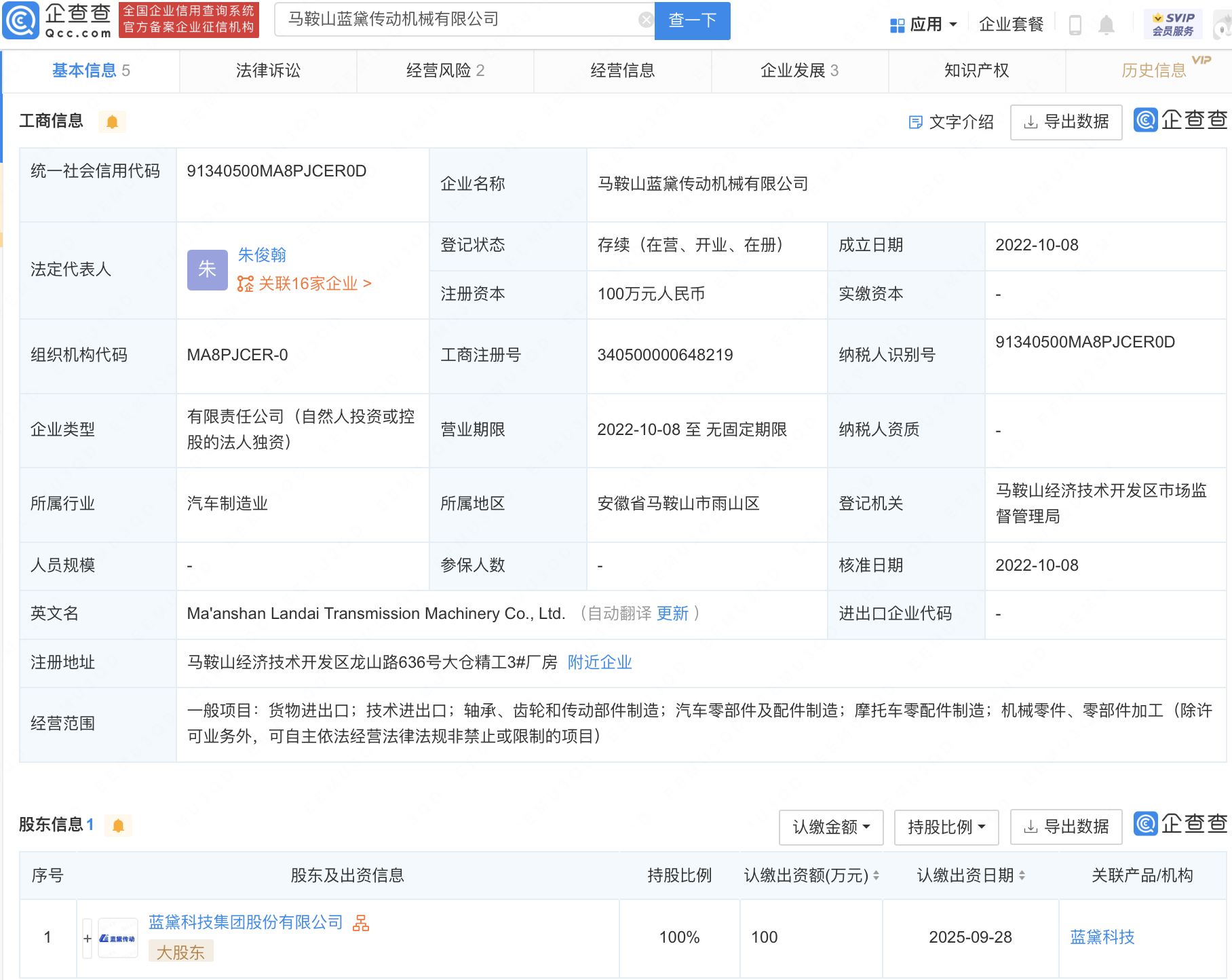
Task: Select 工商注册号 value 340500000648219
Action: [x=665, y=355]
